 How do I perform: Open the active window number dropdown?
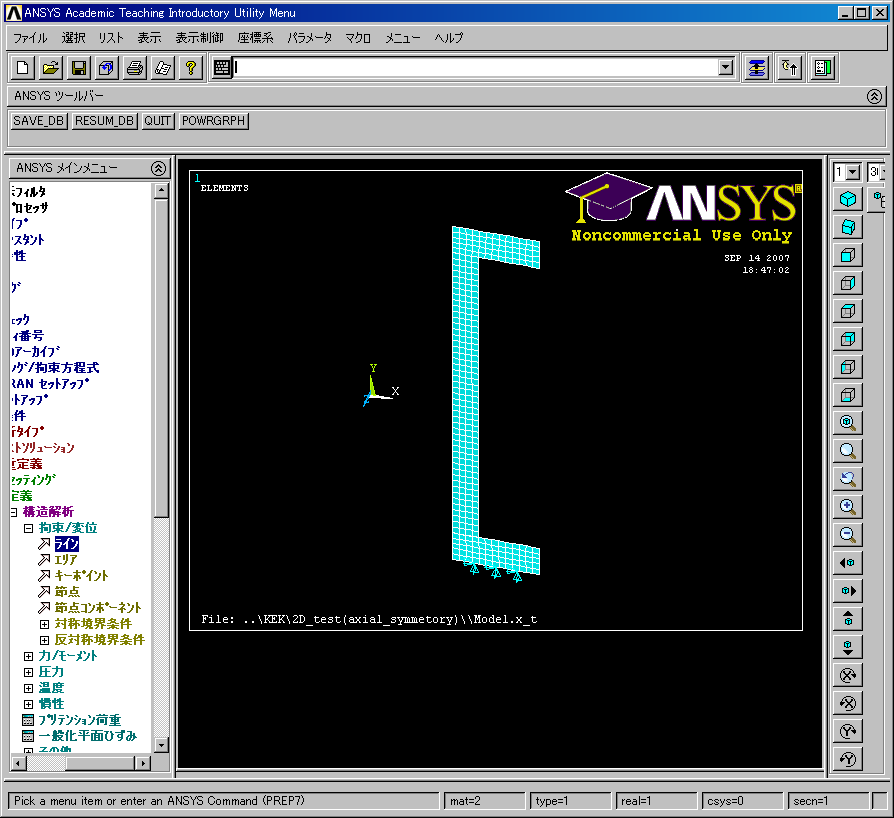pyautogui.click(x=853, y=172)
